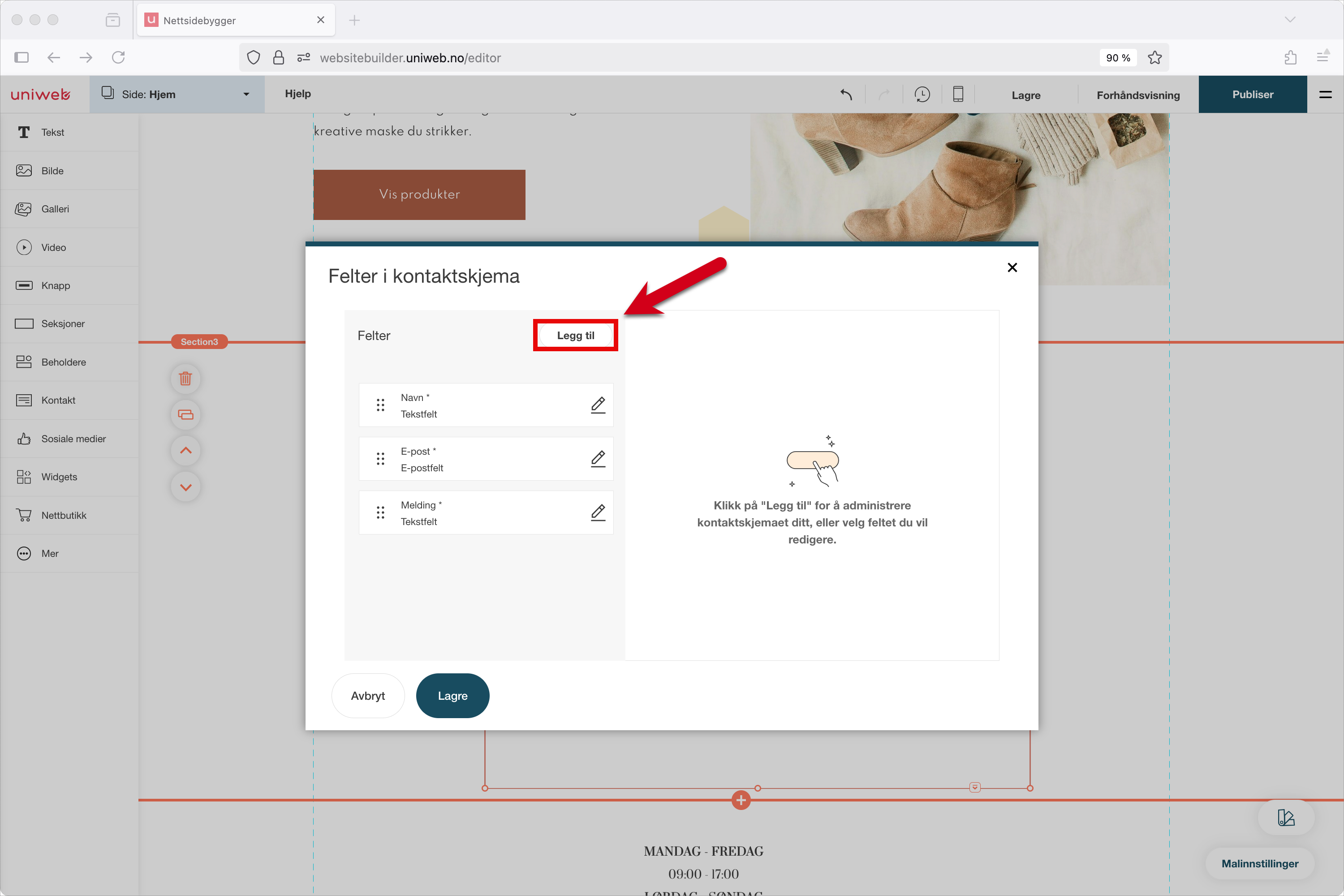The width and height of the screenshot is (1344, 896).
Task: Click Avbryt in the dialog
Action: click(x=367, y=695)
